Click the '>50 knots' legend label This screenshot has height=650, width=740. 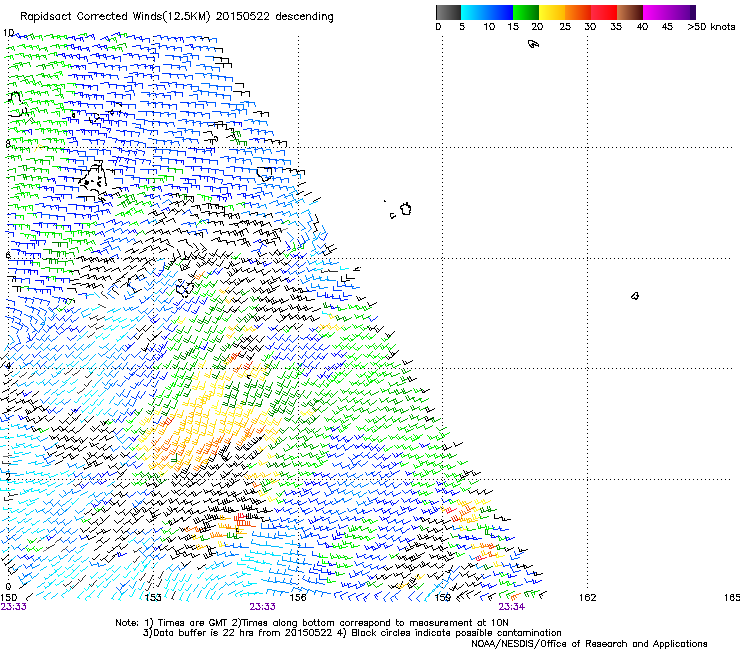coord(711,27)
